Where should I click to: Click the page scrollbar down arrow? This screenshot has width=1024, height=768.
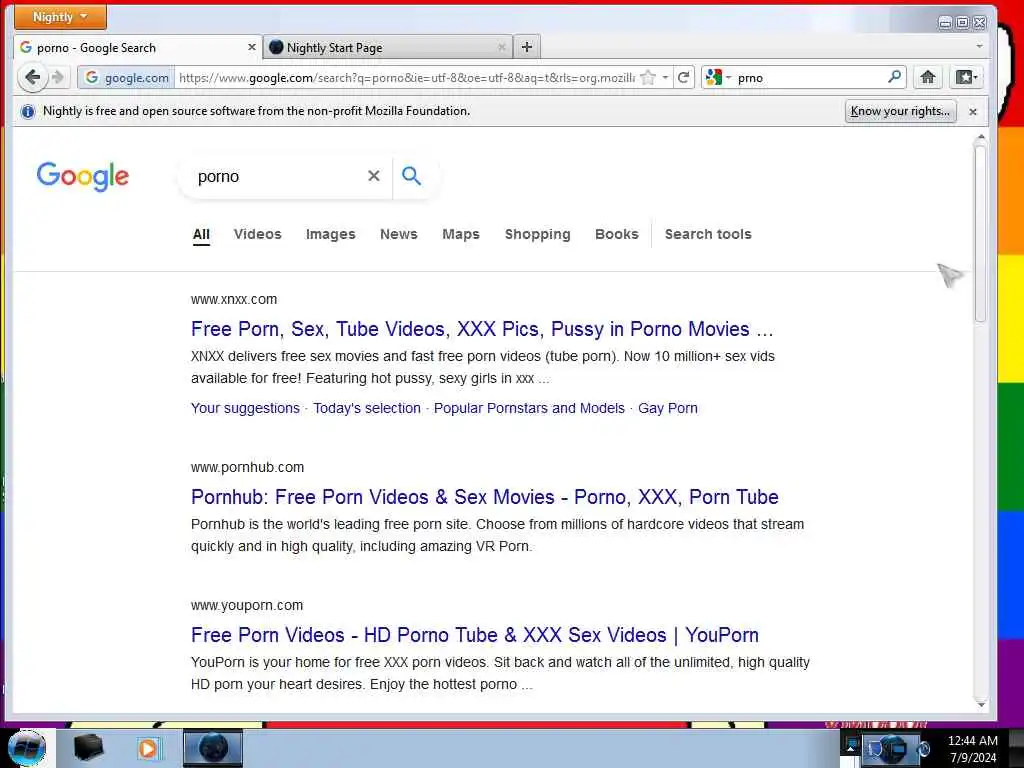tap(980, 705)
